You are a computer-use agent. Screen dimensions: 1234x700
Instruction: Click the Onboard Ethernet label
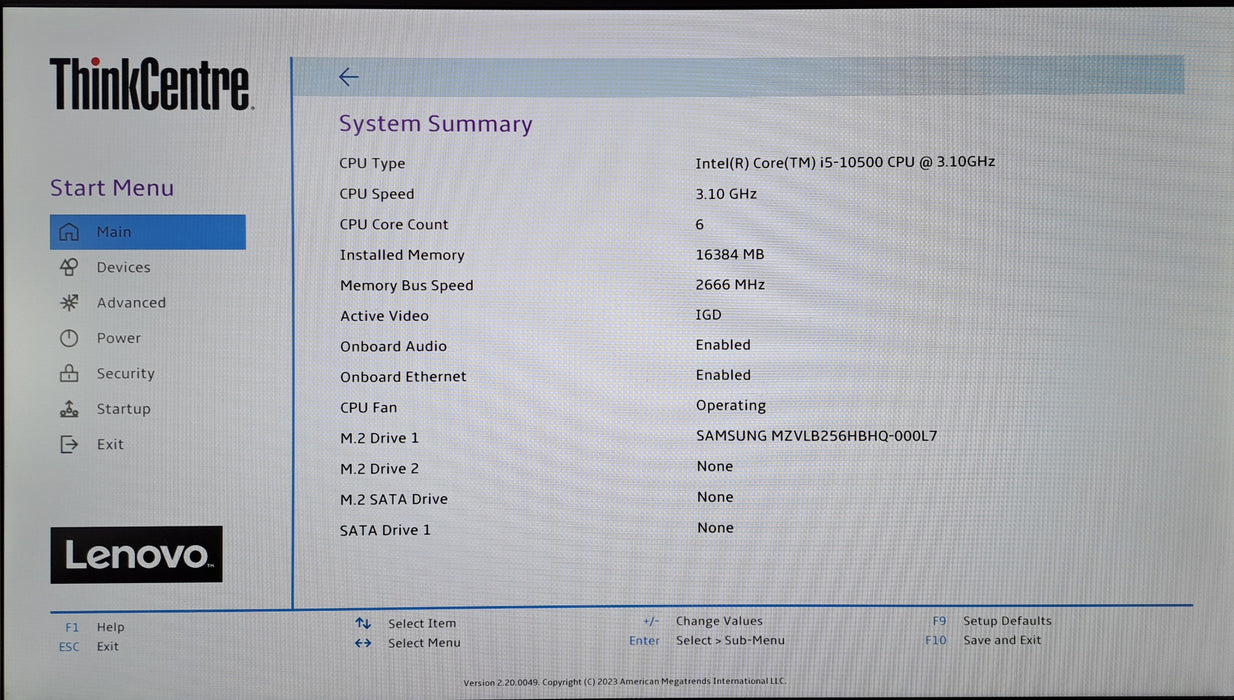tap(403, 377)
